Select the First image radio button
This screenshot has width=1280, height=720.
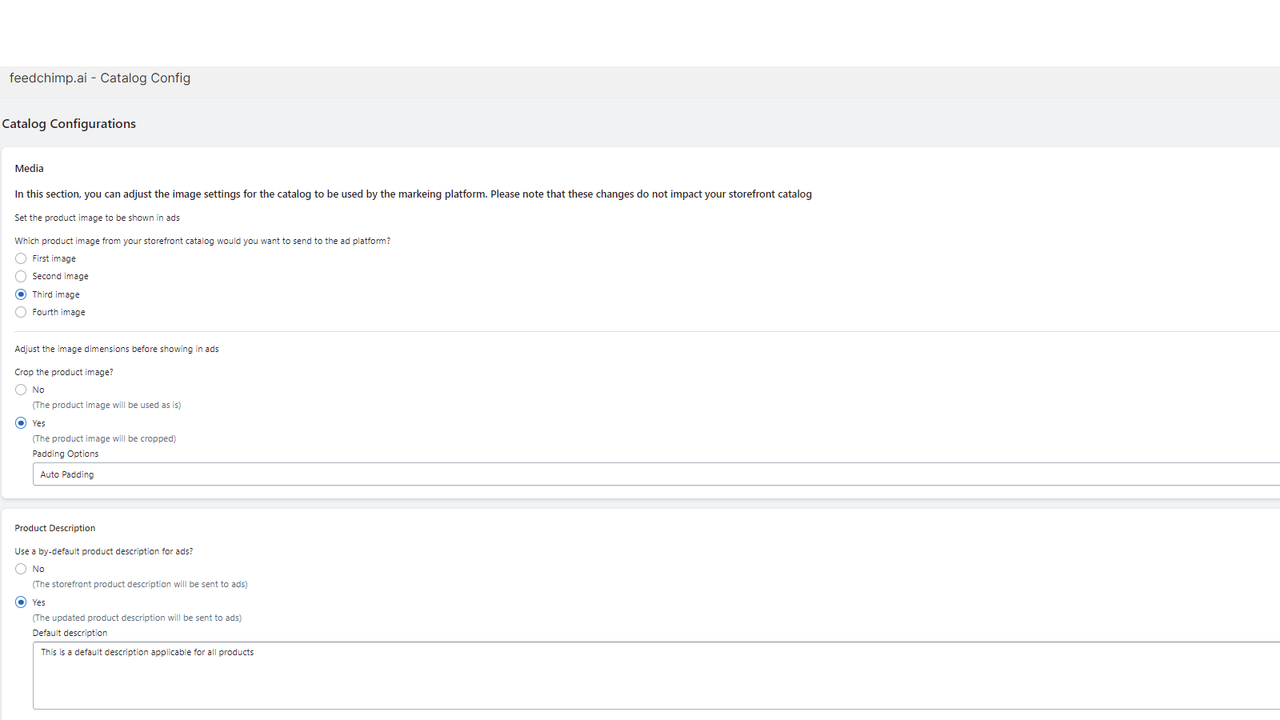(21, 259)
